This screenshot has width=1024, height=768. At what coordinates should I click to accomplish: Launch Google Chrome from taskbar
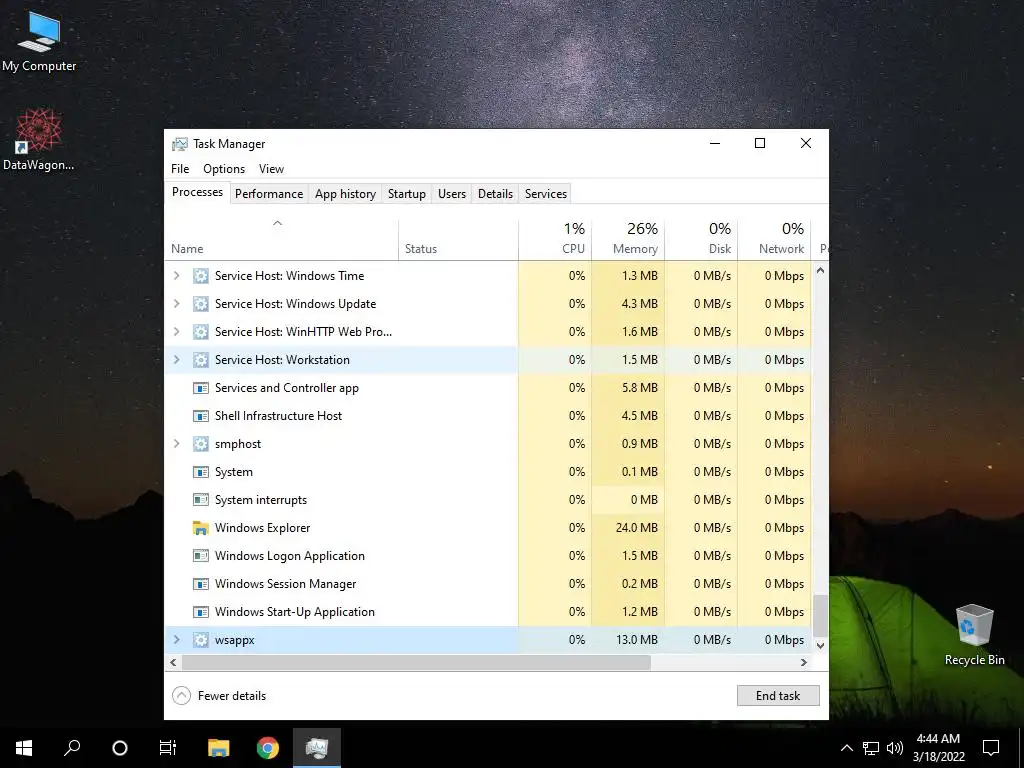coord(268,748)
